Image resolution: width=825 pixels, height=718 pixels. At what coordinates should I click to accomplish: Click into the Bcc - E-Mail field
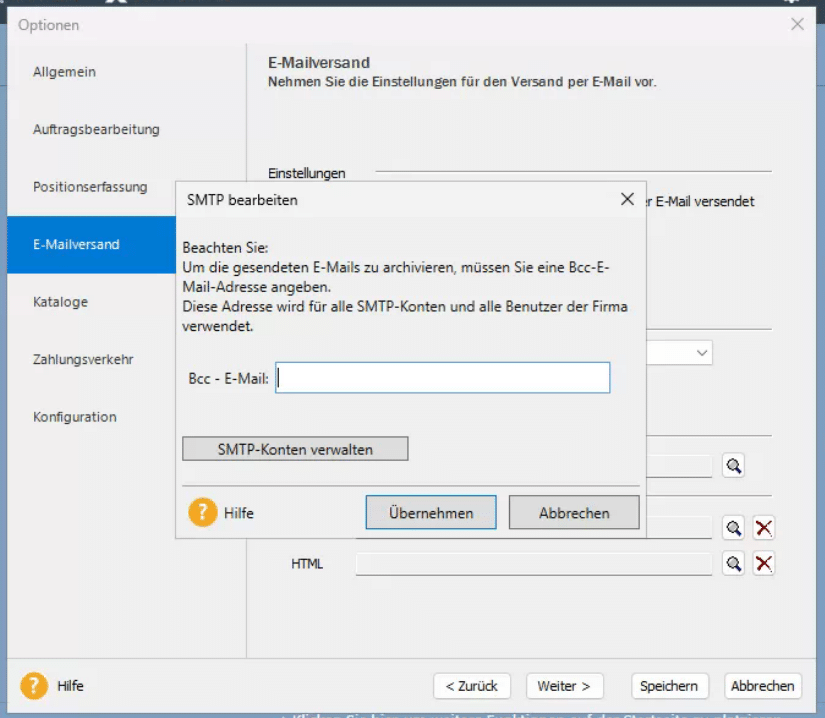click(442, 378)
